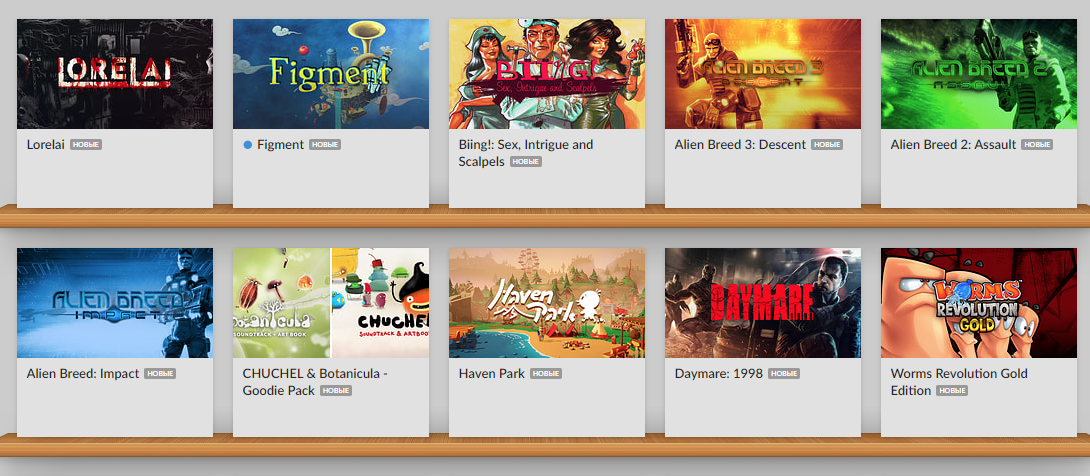Click the Lorelai title text

pyautogui.click(x=46, y=145)
